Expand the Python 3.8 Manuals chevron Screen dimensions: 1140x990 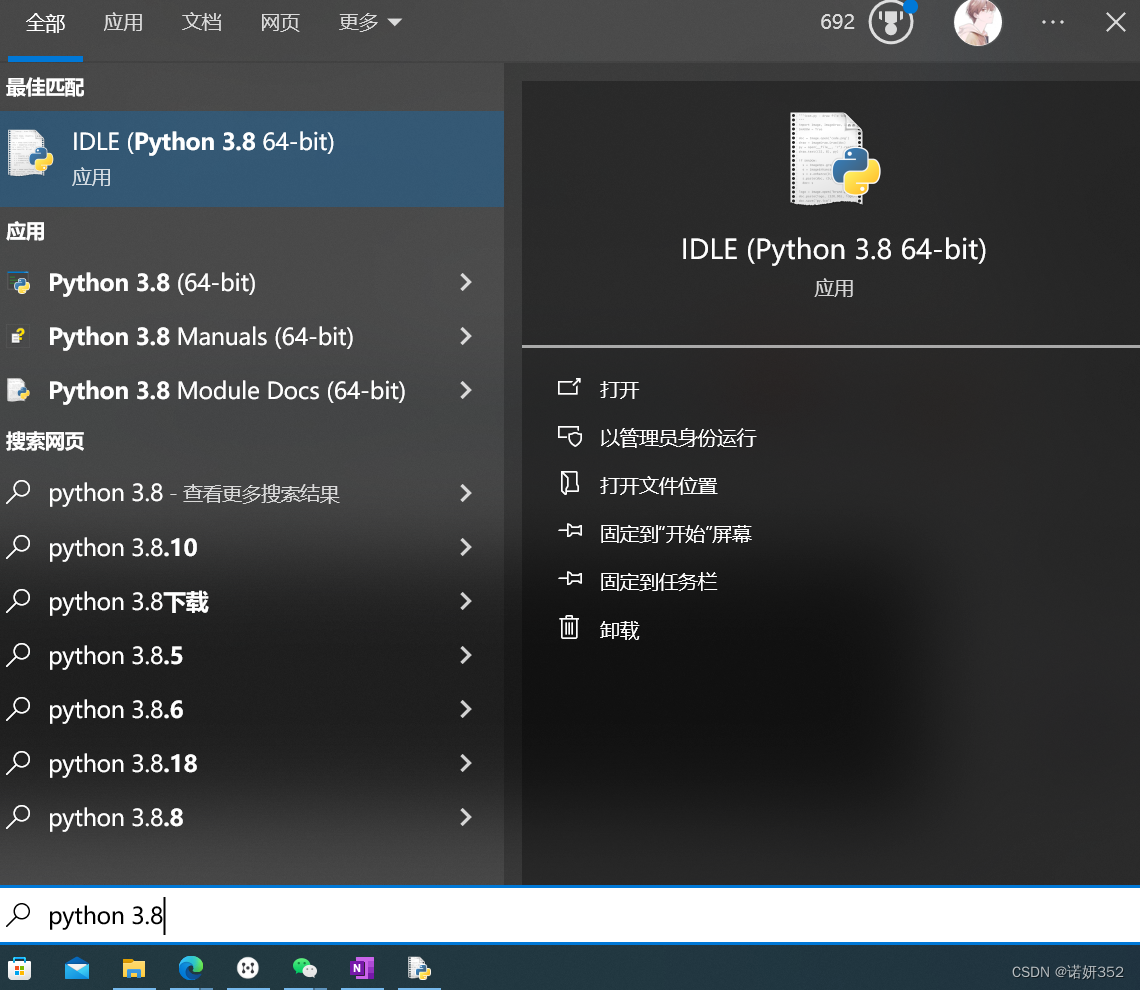[x=466, y=336]
